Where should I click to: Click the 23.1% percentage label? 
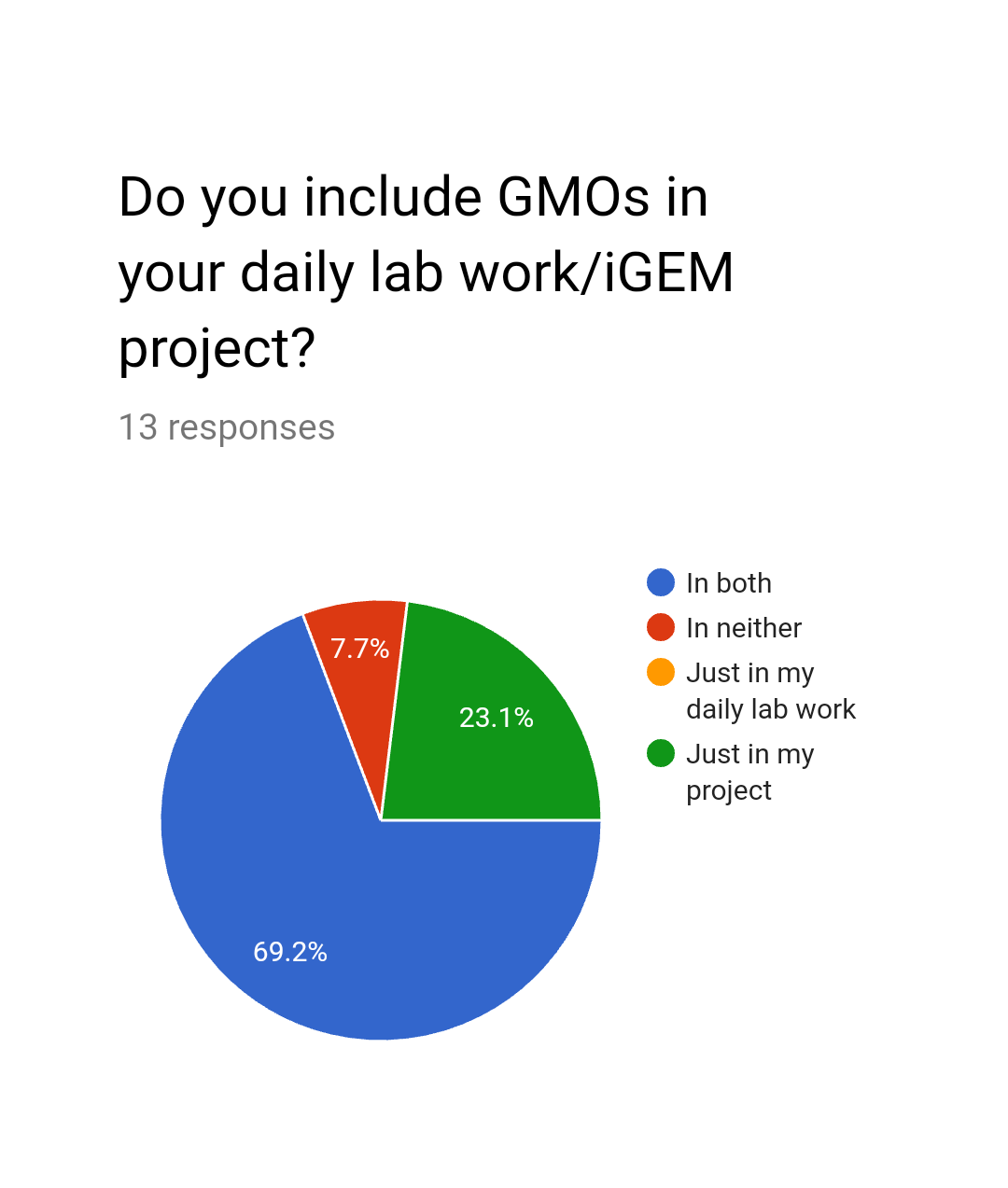coord(497,718)
